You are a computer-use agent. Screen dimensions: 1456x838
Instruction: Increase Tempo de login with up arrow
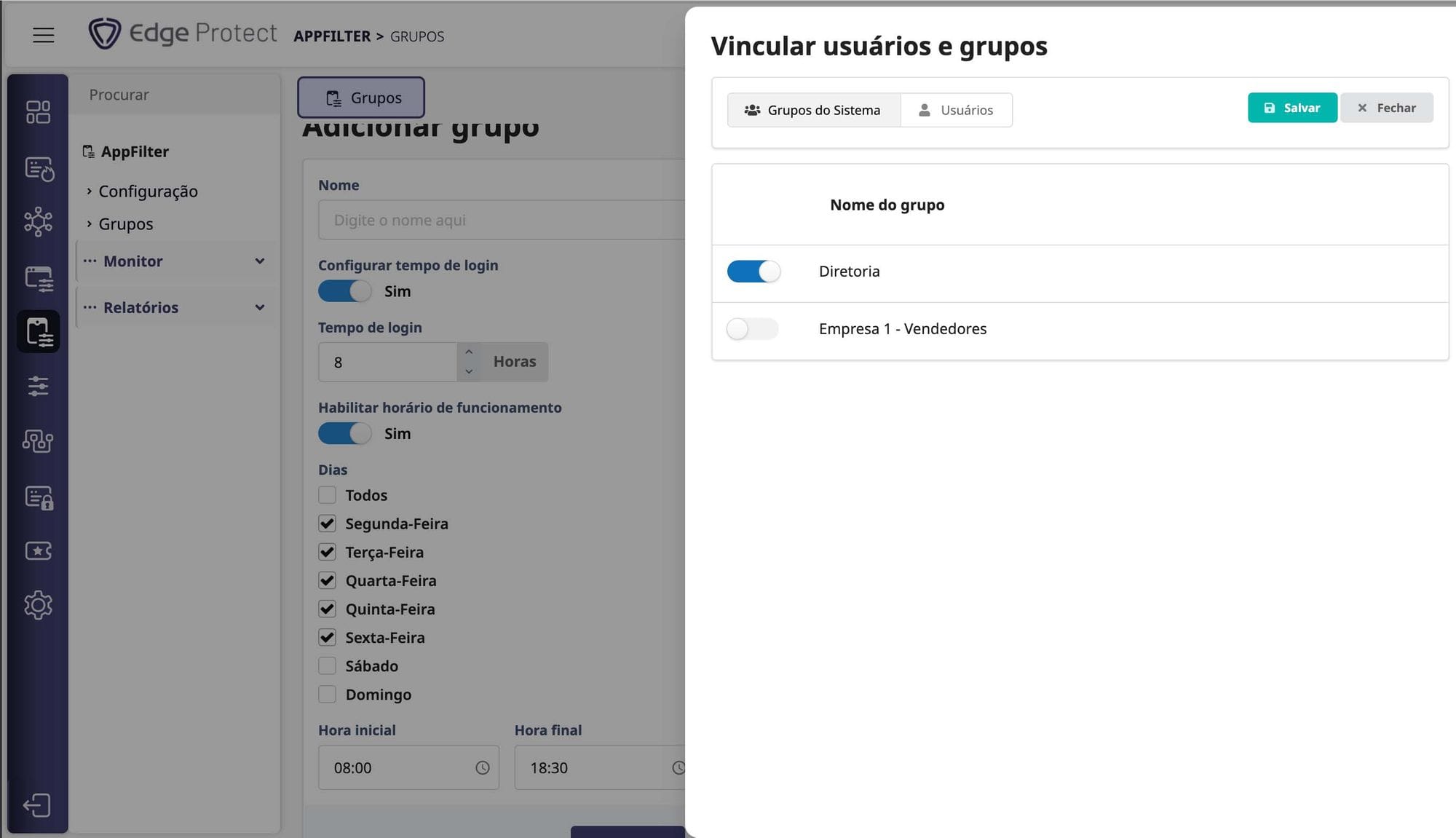469,352
